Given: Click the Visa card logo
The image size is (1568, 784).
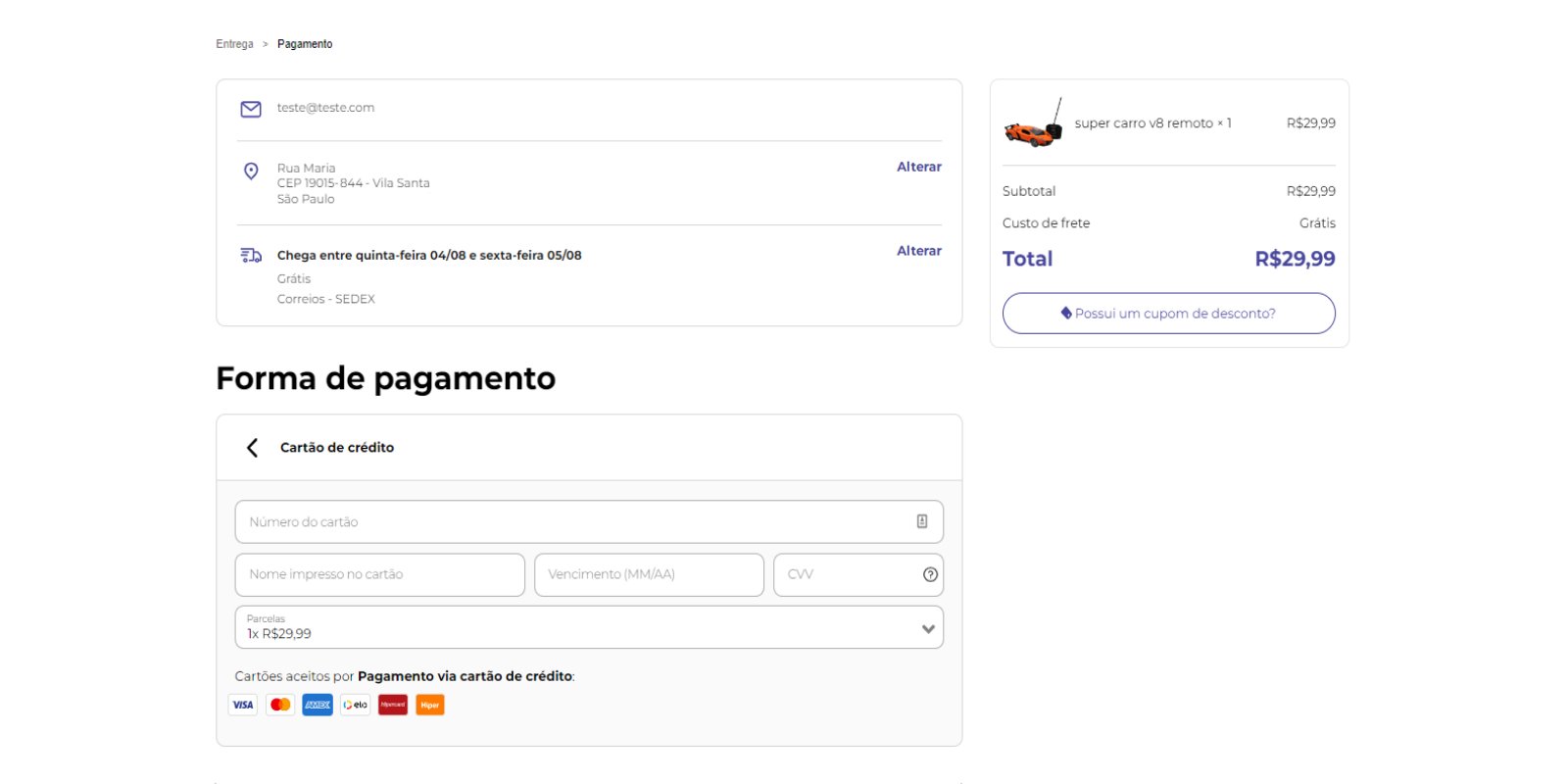Looking at the screenshot, I should point(243,705).
